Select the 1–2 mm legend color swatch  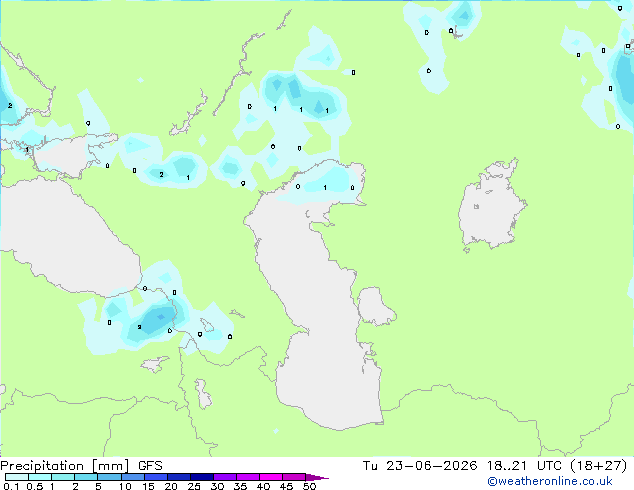63,477
